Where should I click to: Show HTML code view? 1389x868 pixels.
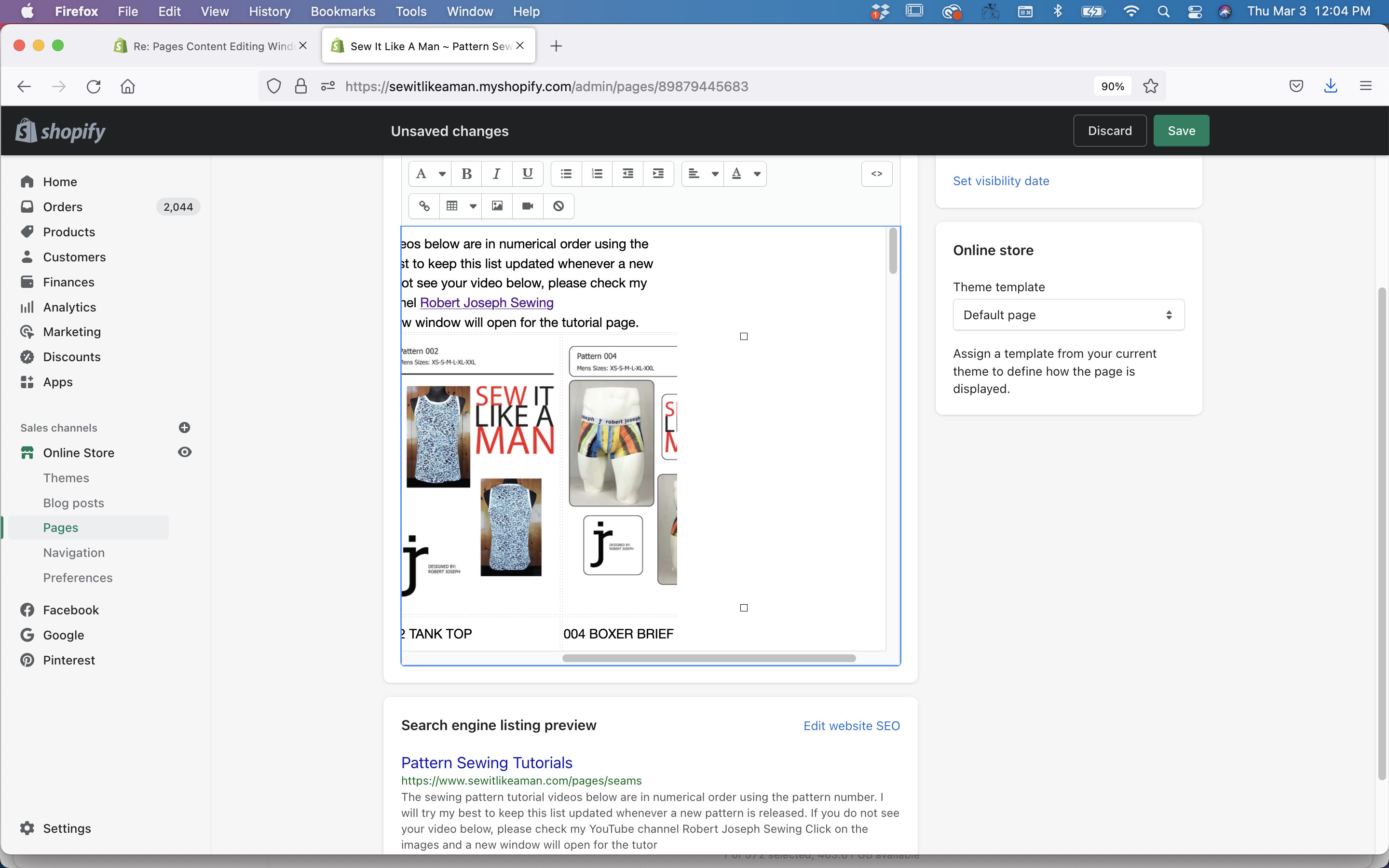coord(876,174)
